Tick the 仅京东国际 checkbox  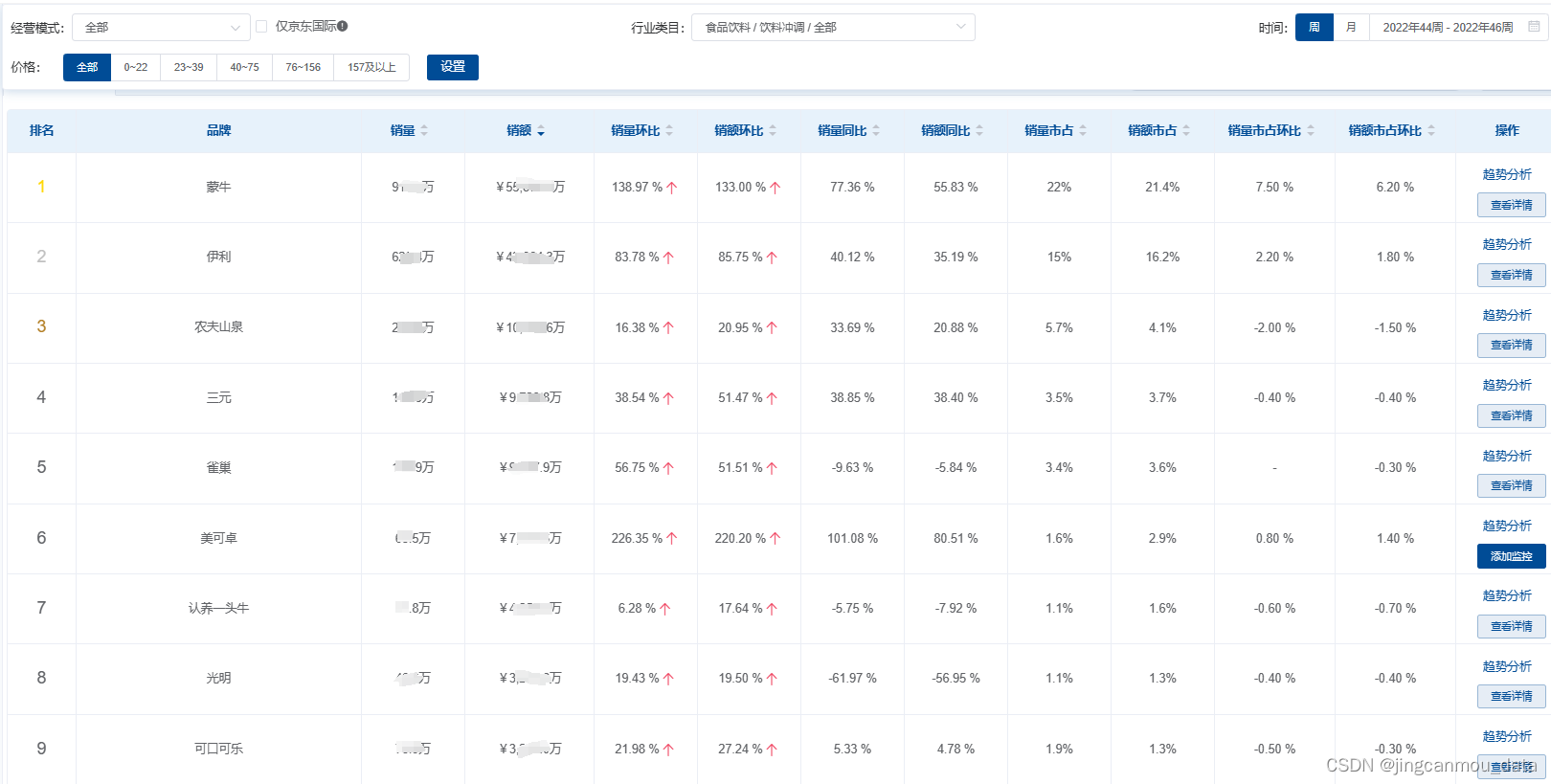[261, 27]
